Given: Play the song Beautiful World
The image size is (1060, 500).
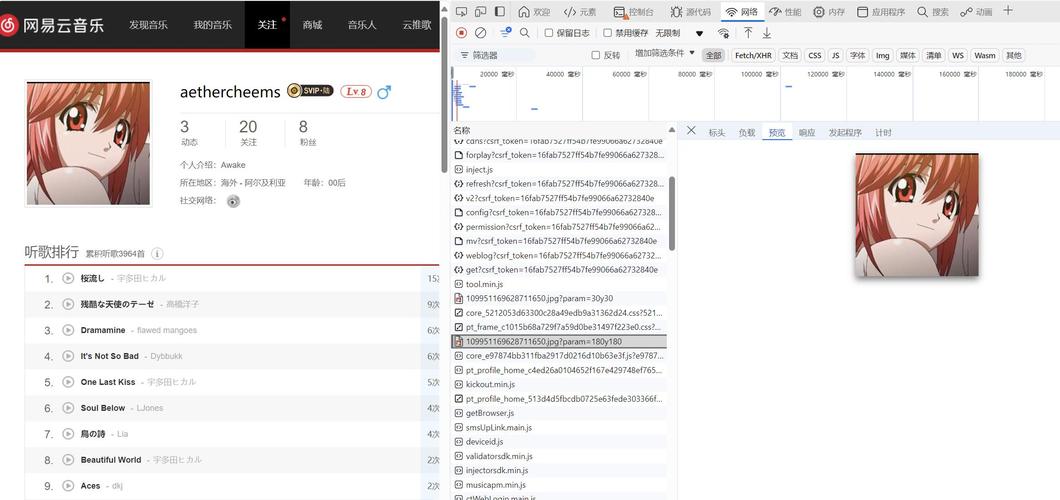Looking at the screenshot, I should tap(68, 459).
